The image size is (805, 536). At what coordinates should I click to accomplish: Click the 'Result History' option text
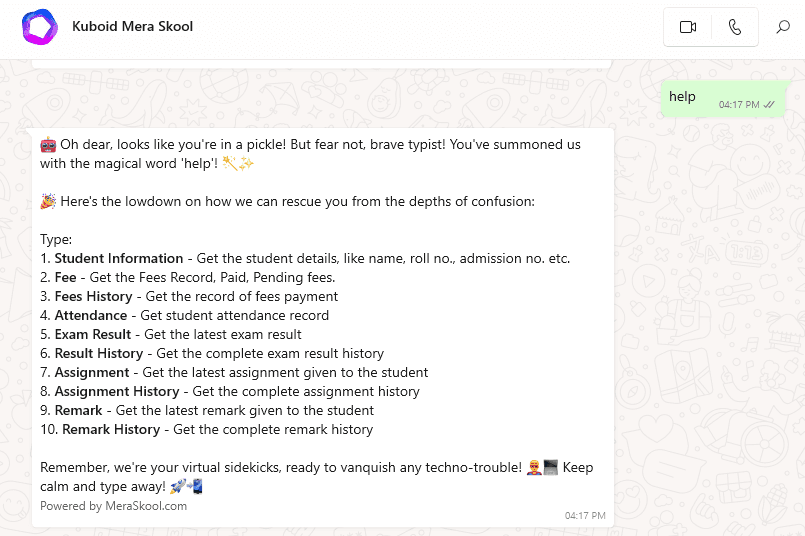click(97, 353)
